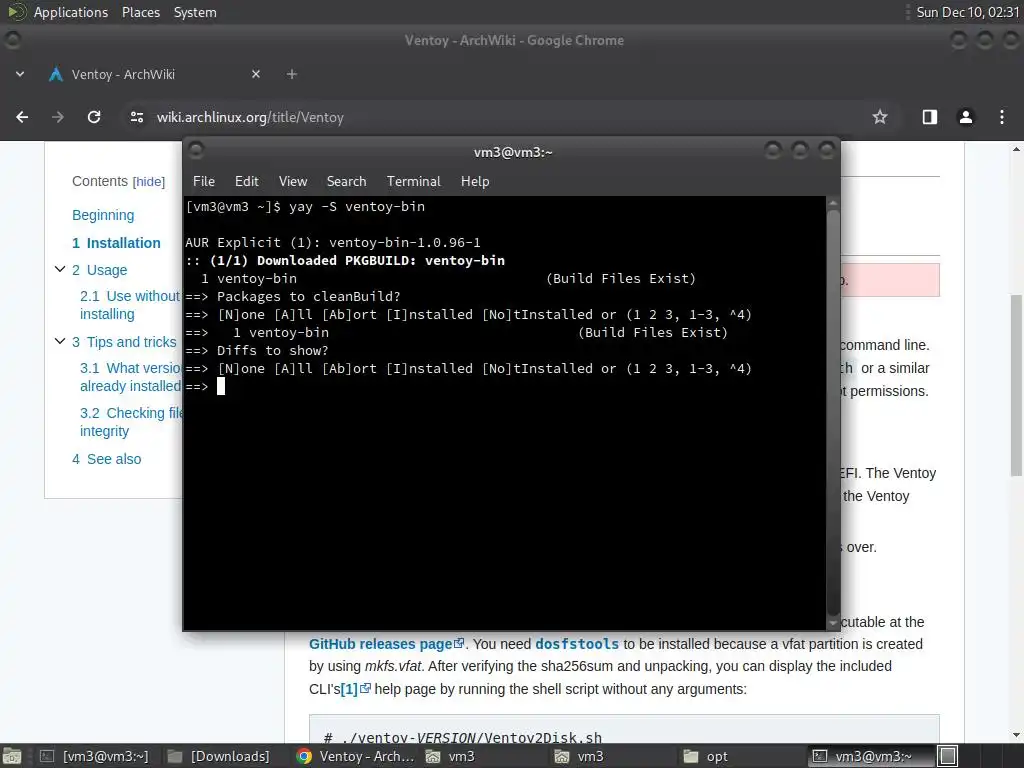
Task: Open 3.2 Checking file integrity link
Action: 131,422
